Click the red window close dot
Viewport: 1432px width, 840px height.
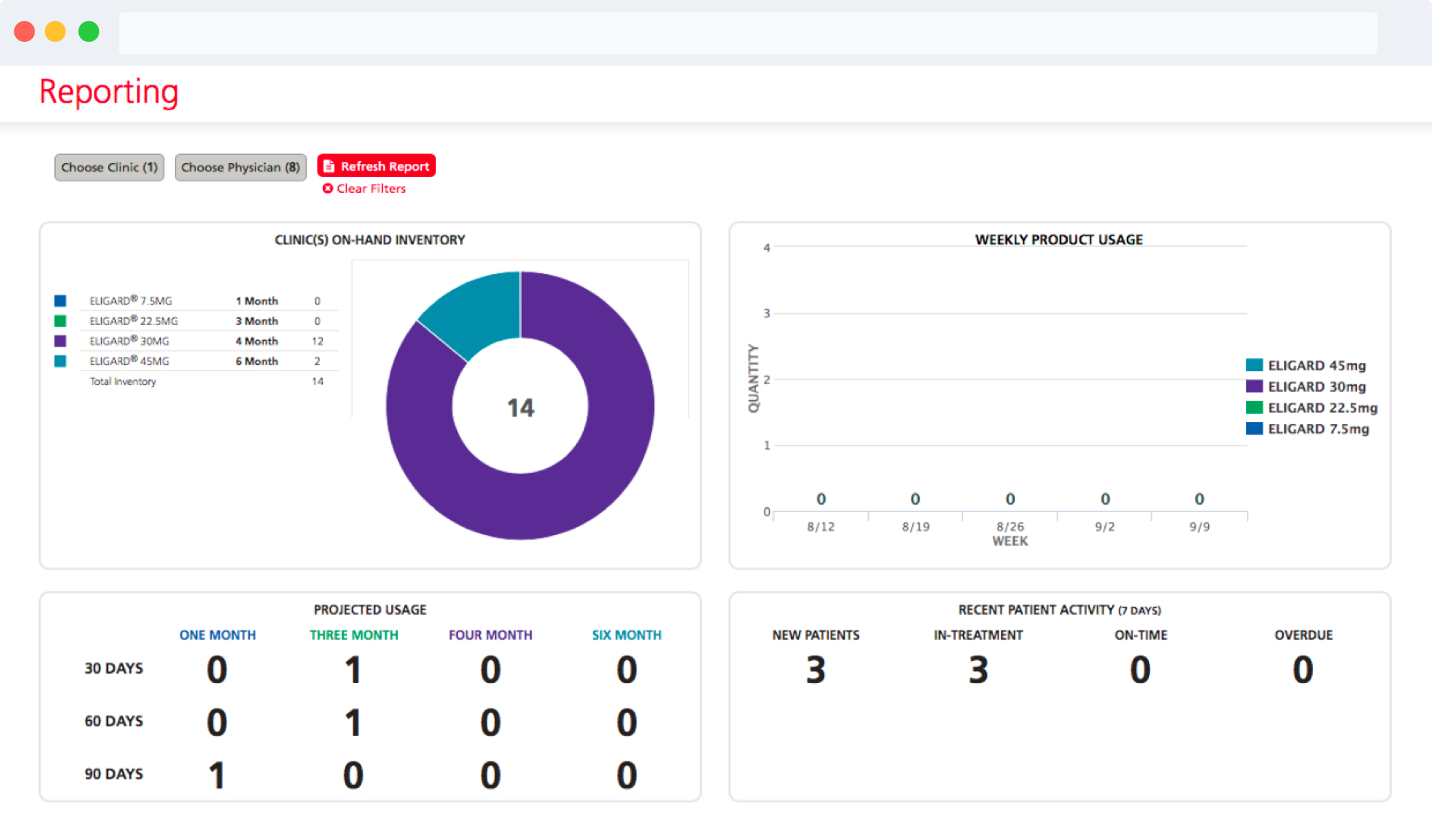(25, 32)
